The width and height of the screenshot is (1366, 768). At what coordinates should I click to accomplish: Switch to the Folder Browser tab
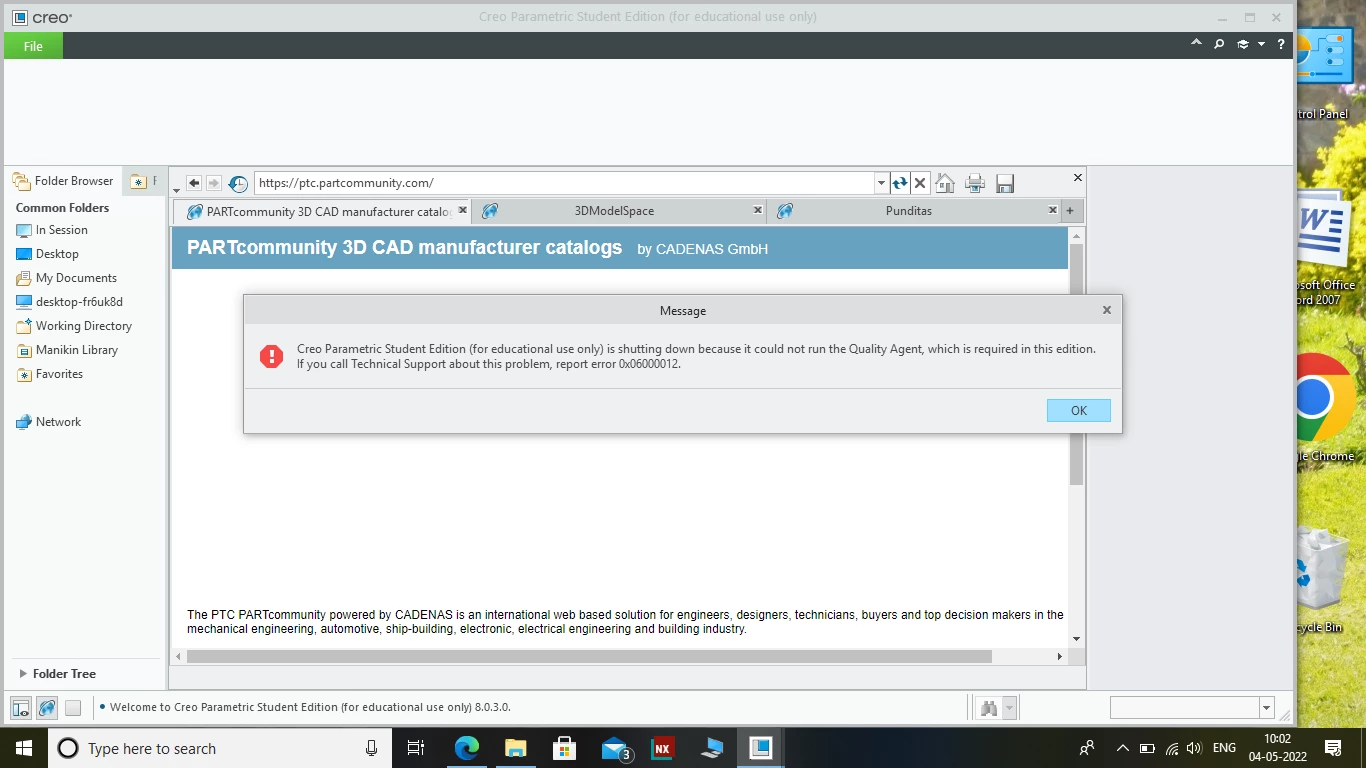[x=63, y=181]
